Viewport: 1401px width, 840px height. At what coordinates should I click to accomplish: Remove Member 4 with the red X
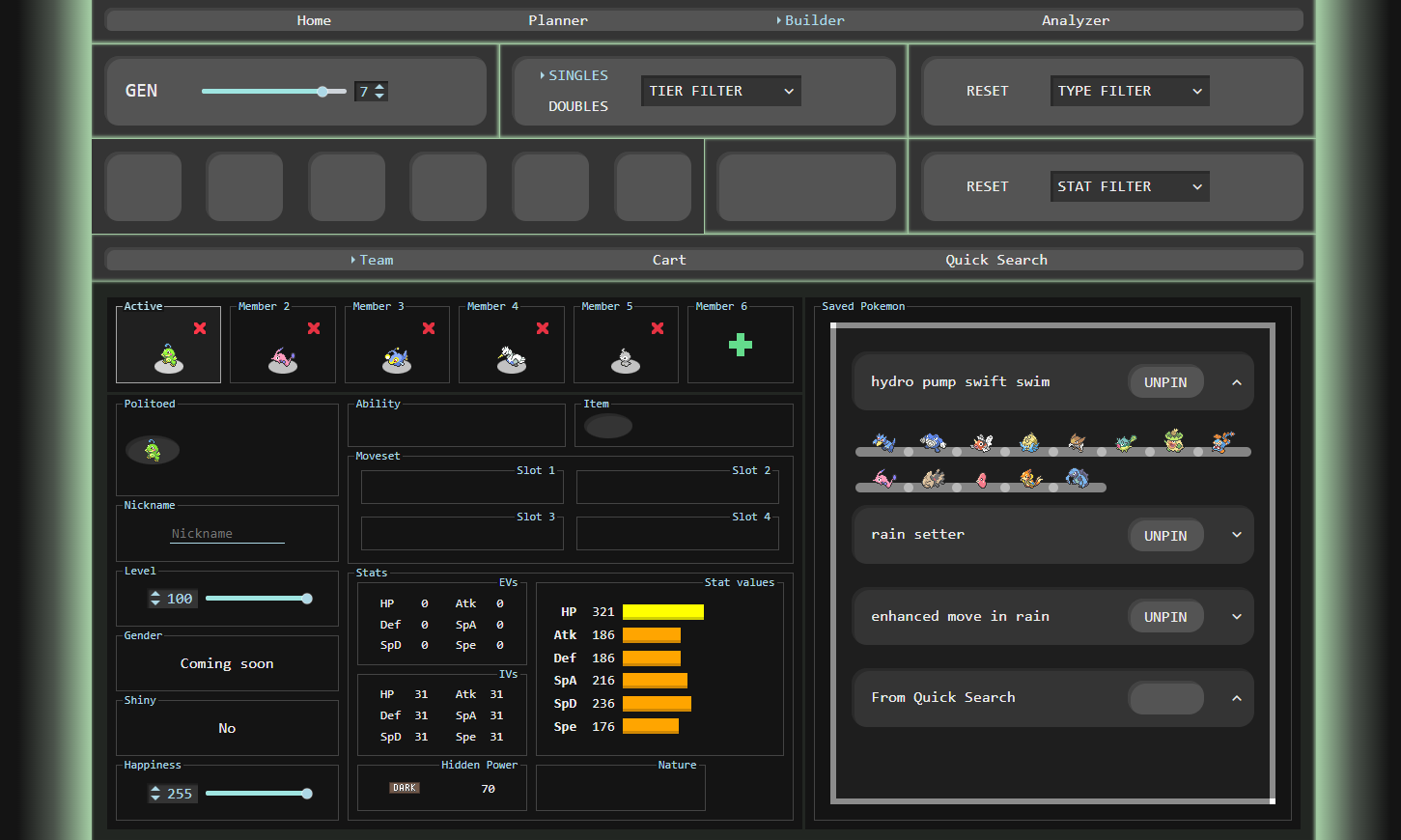click(x=543, y=328)
